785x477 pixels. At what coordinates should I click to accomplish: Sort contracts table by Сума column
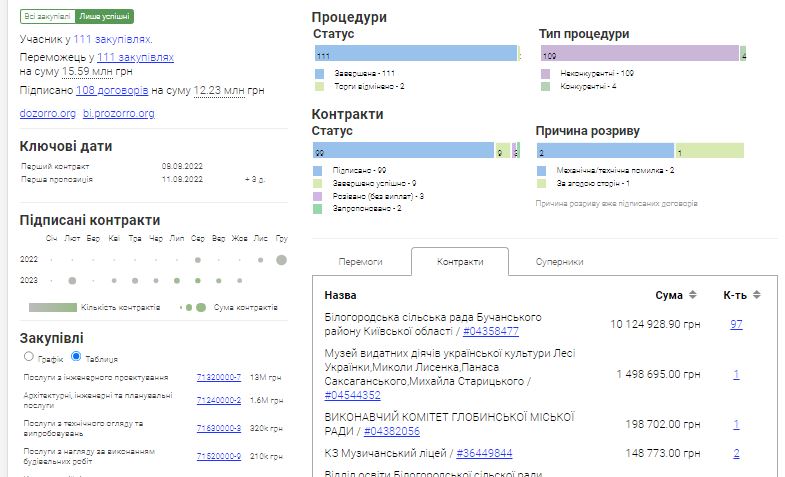click(691, 295)
